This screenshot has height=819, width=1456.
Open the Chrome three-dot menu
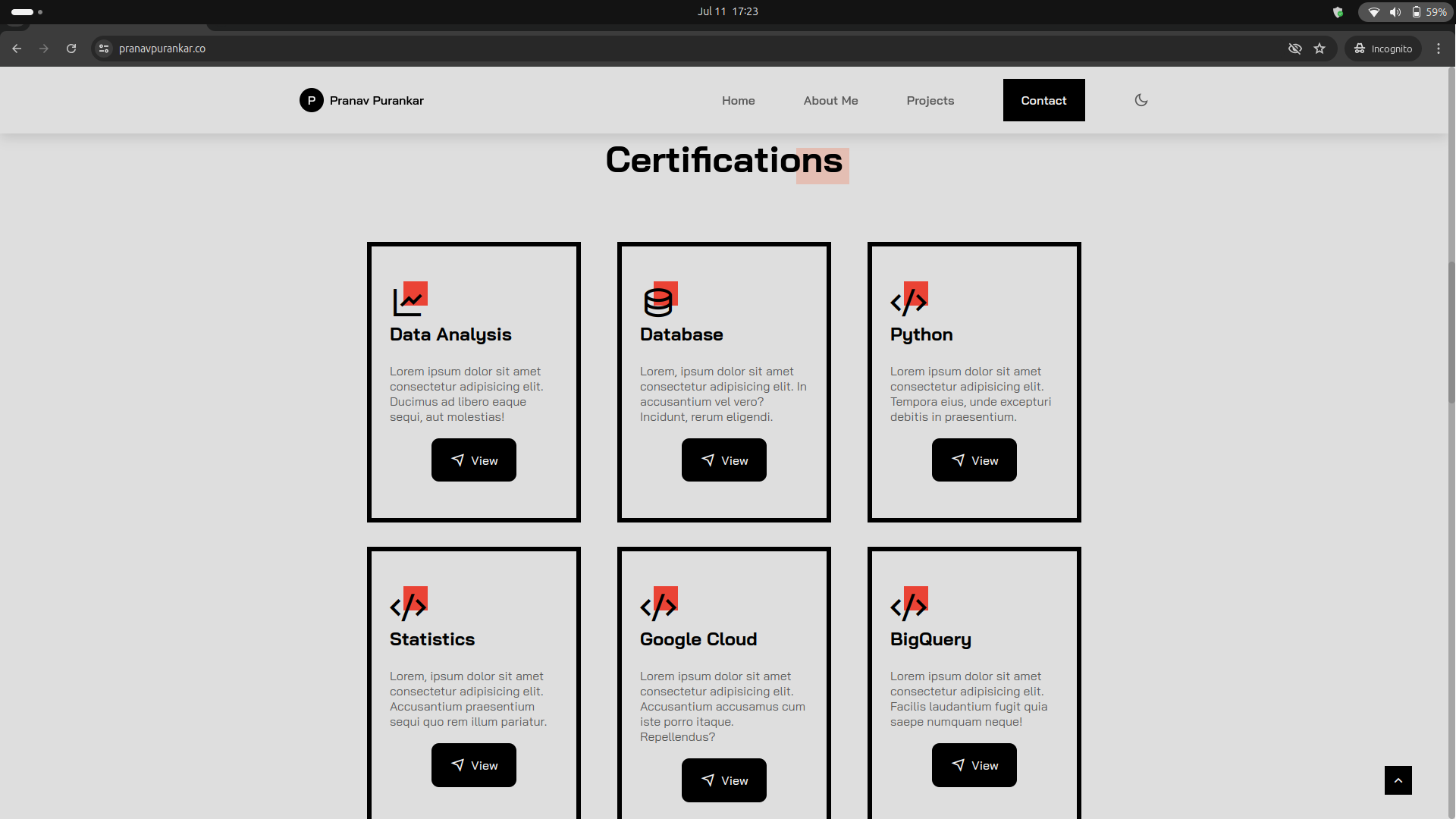[1439, 48]
